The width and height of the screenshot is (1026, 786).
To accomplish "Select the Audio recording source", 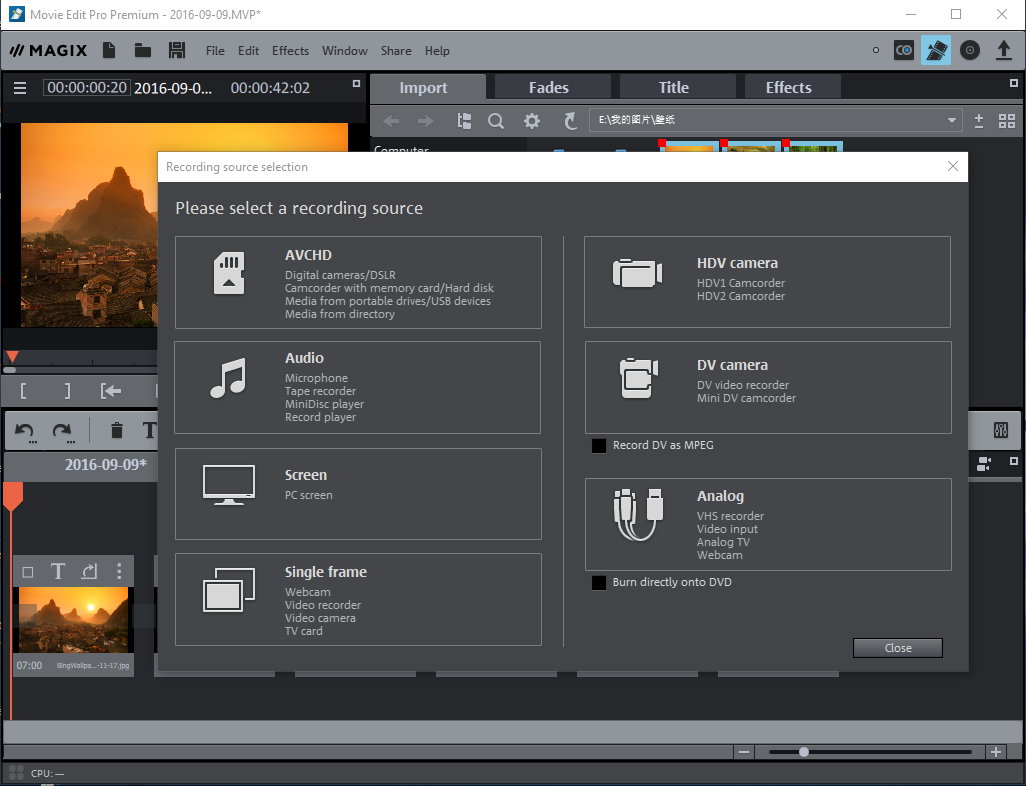I will [x=357, y=387].
